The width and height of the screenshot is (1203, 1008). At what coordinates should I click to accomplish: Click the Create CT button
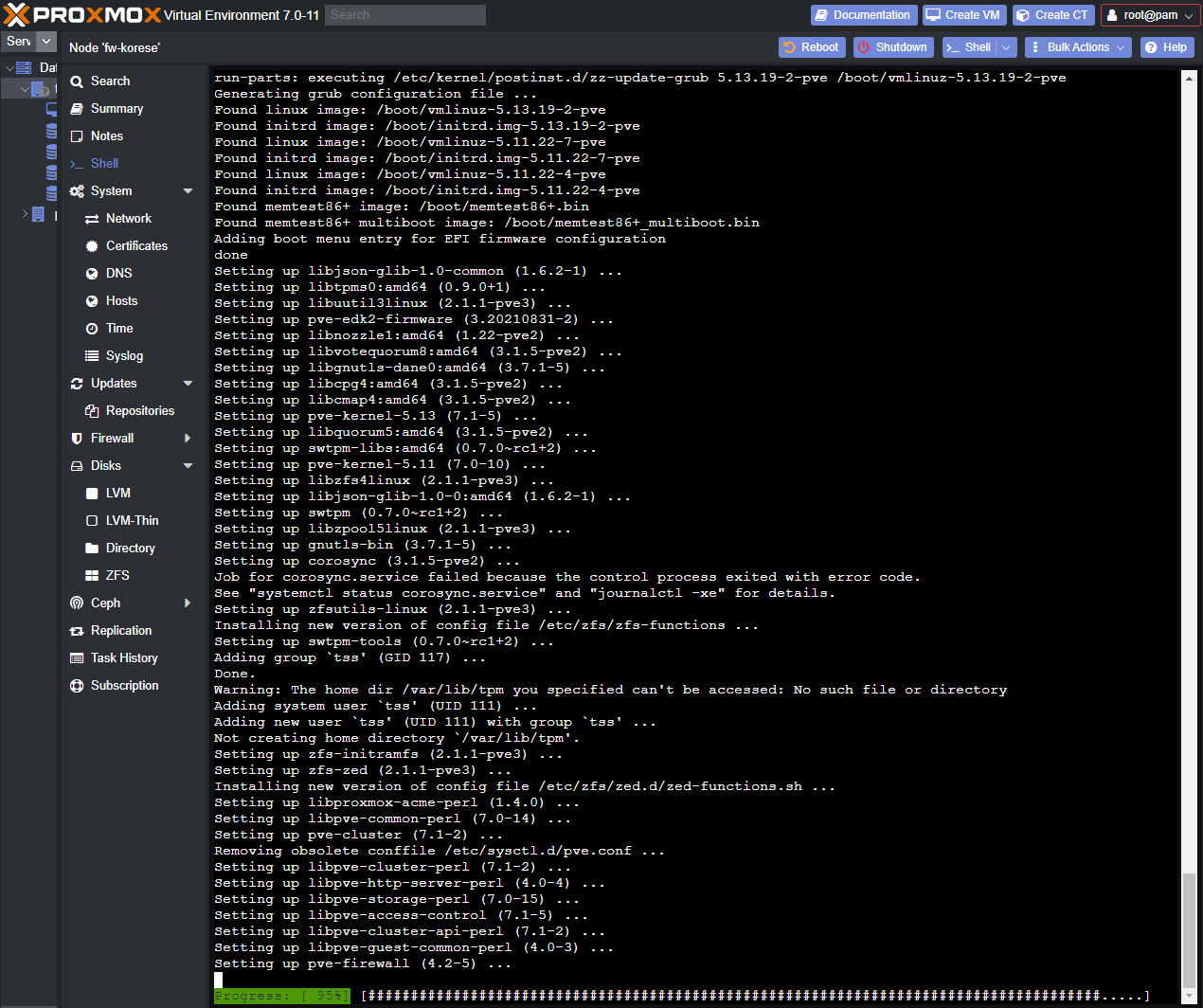1052,15
